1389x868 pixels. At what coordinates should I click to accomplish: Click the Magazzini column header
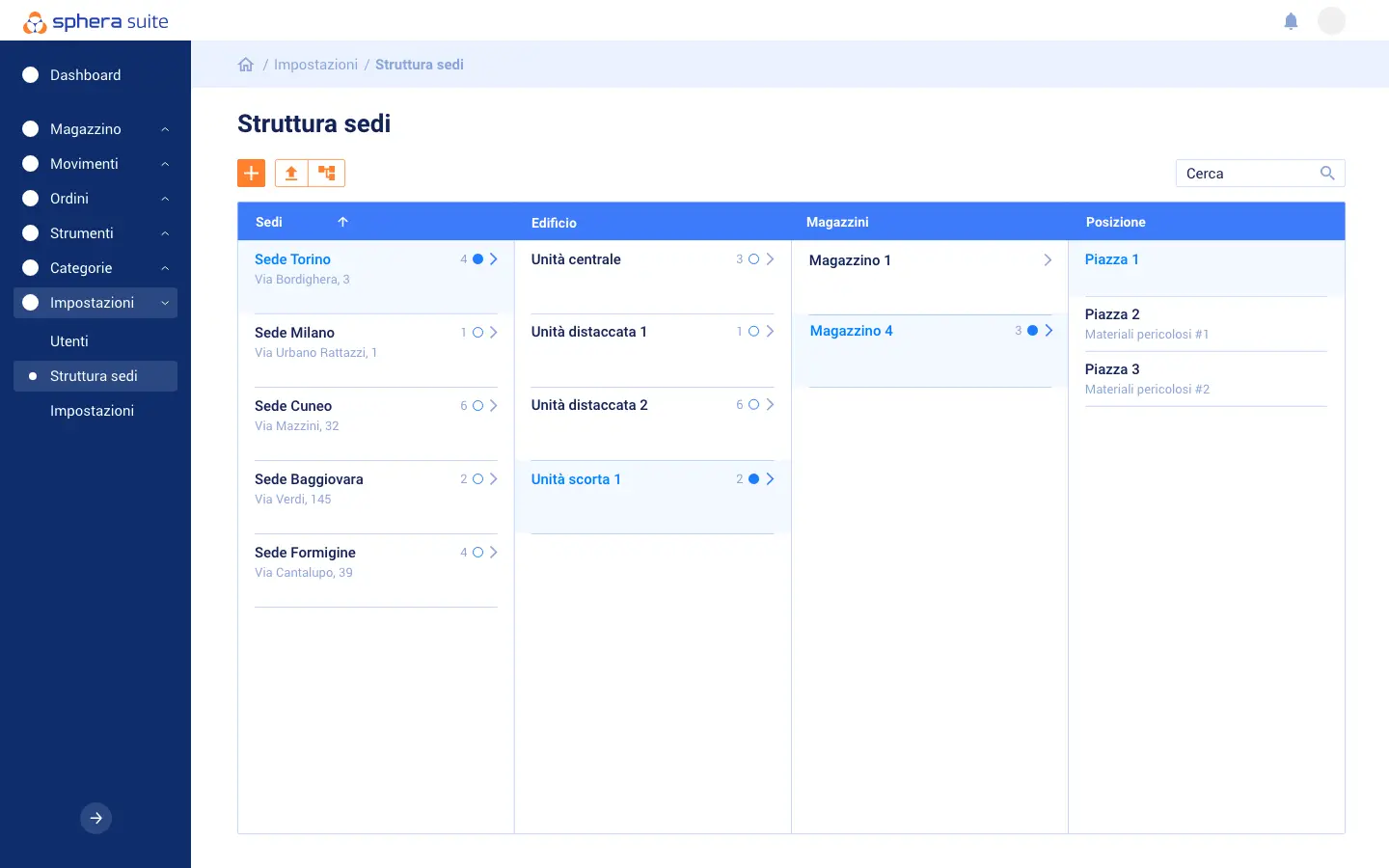tap(837, 222)
